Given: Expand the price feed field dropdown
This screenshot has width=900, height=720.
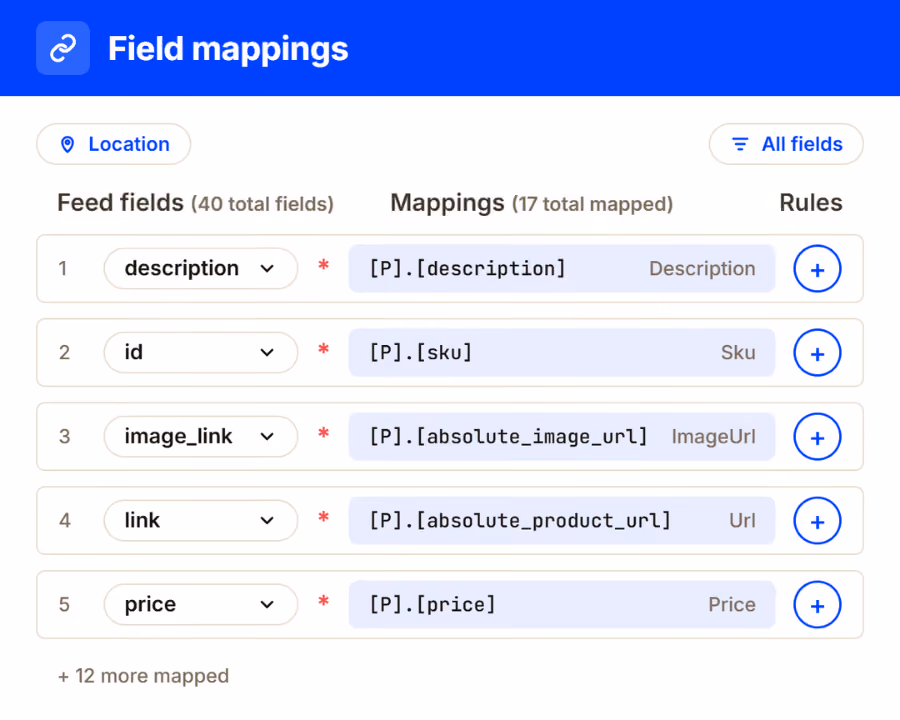Looking at the screenshot, I should tap(201, 605).
